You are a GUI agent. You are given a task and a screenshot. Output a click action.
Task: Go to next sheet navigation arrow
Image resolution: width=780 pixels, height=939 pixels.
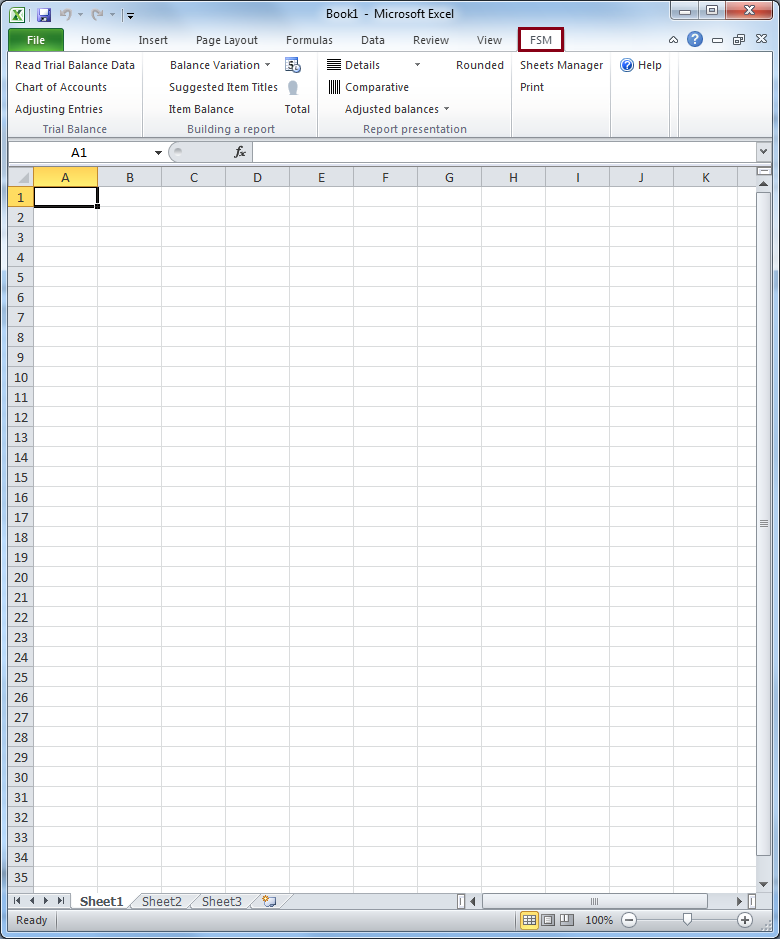pyautogui.click(x=46, y=901)
